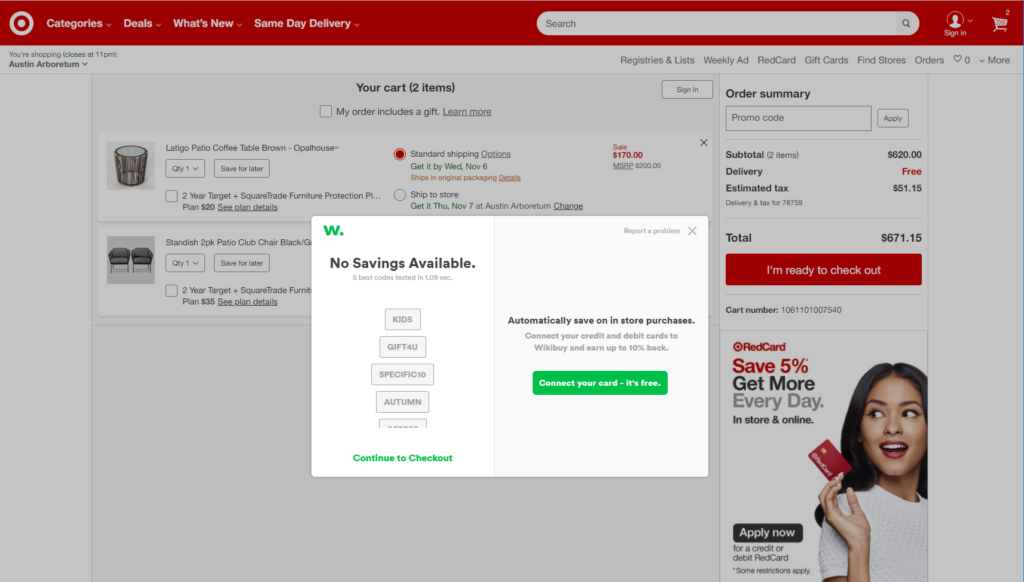Expand Austin Arboretum store selector

[48, 64]
